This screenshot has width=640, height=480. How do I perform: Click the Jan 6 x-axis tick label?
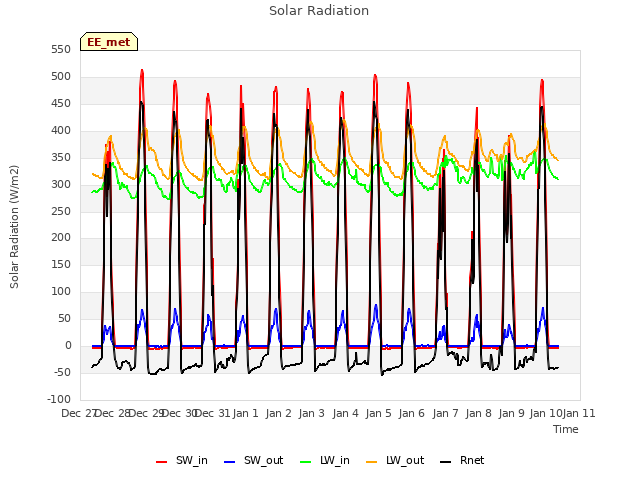(411, 413)
